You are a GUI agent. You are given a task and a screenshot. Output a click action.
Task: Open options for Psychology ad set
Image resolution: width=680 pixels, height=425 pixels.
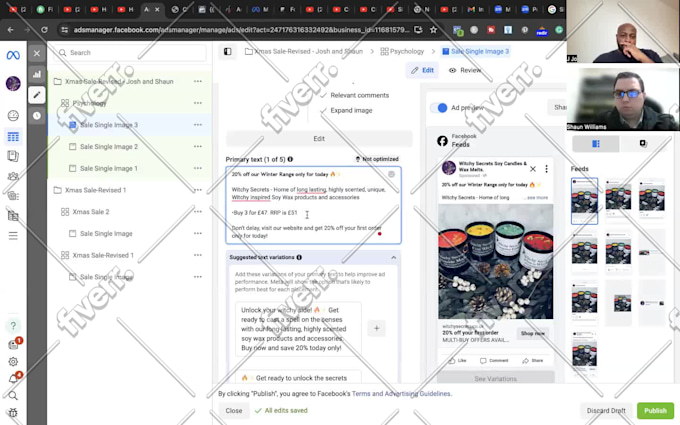pyautogui.click(x=198, y=103)
